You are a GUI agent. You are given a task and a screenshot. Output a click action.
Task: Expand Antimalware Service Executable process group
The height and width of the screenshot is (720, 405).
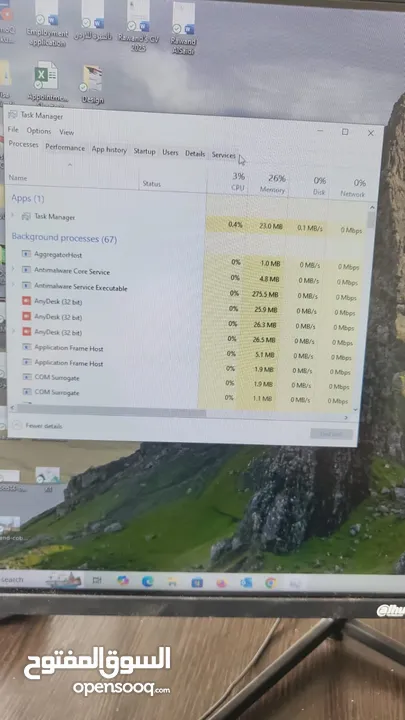pyautogui.click(x=13, y=284)
